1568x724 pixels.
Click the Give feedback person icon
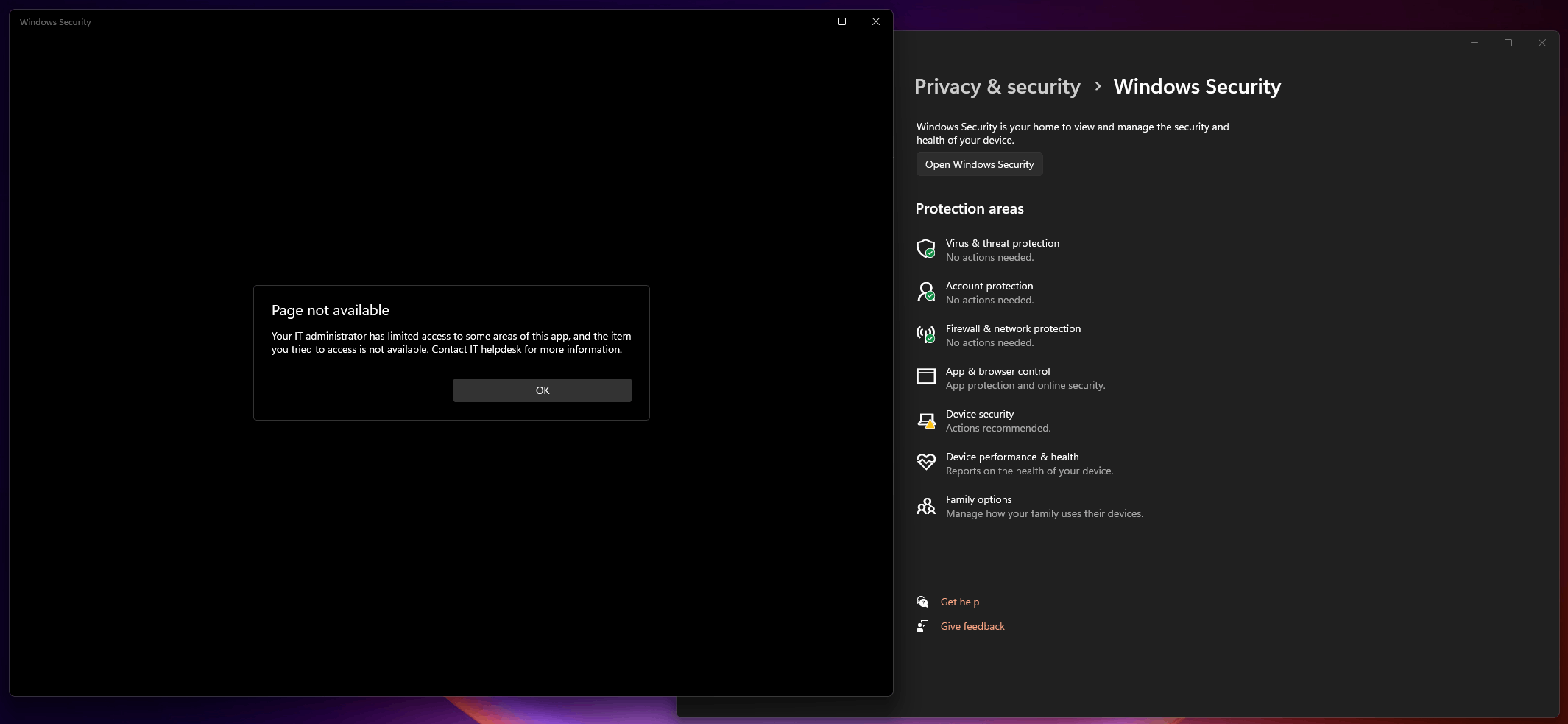coord(922,626)
